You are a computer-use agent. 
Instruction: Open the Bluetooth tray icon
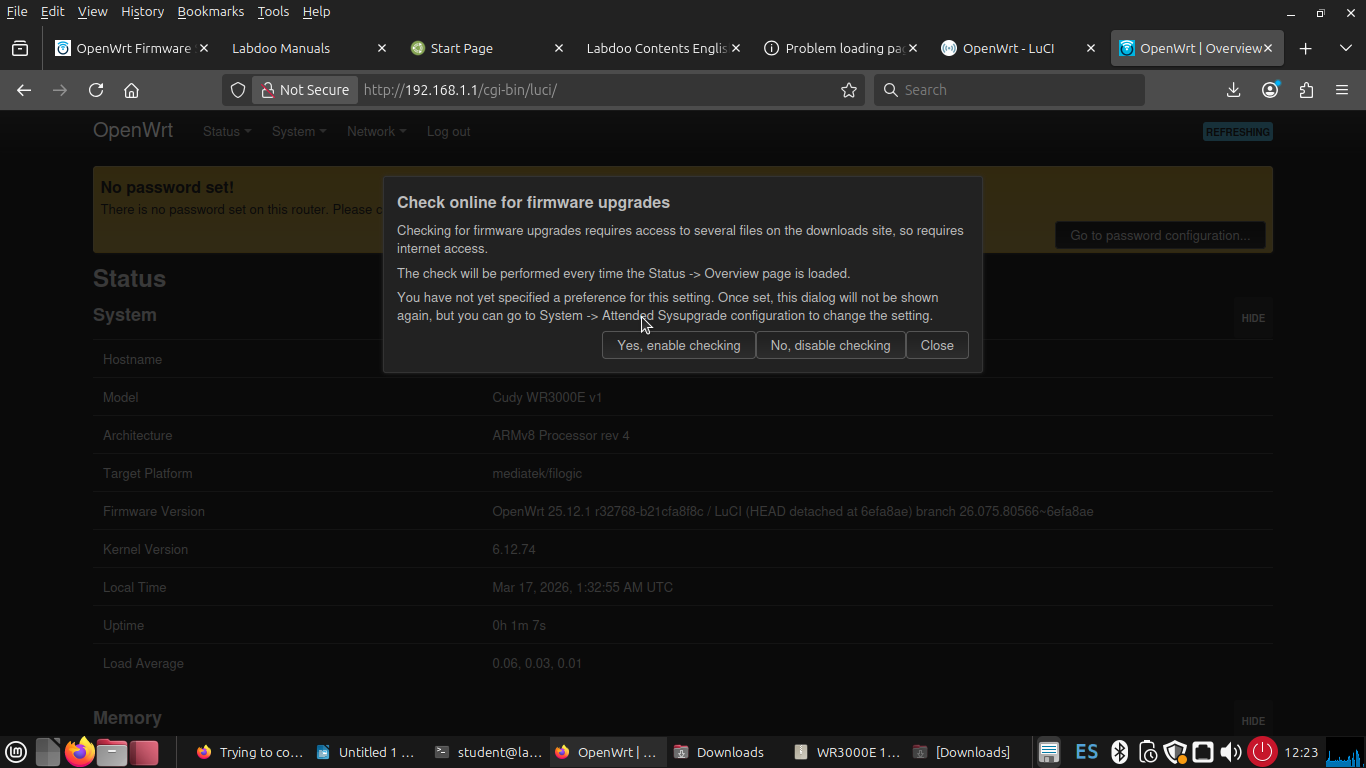pos(1118,752)
